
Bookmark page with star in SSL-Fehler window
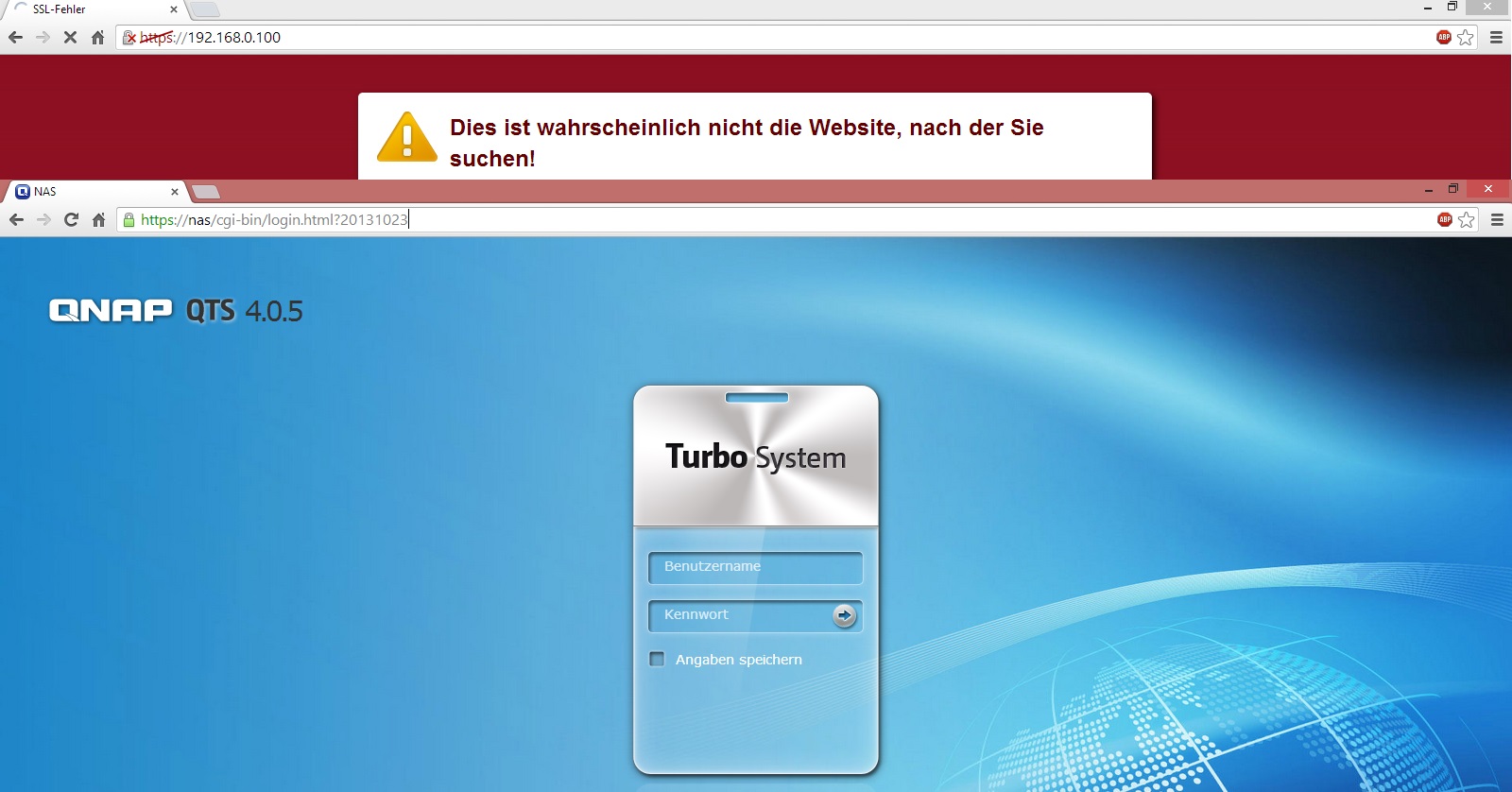tap(1466, 37)
